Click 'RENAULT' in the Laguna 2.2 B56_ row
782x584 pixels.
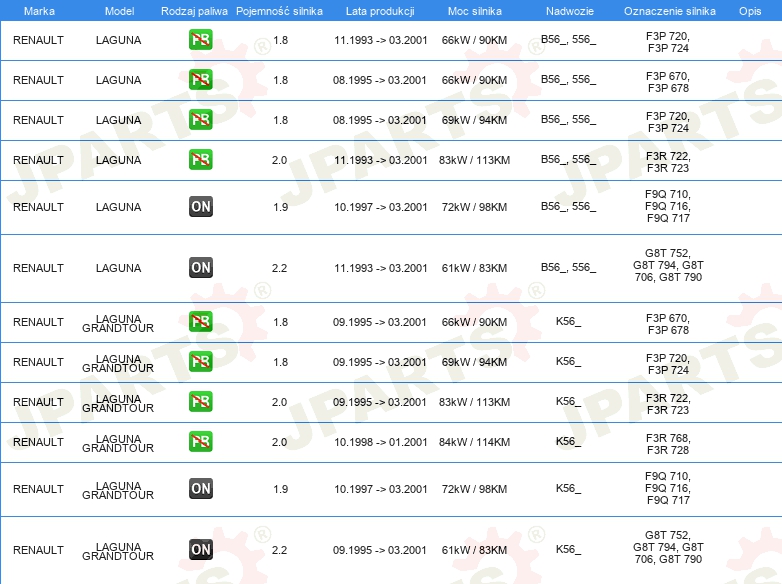38,268
